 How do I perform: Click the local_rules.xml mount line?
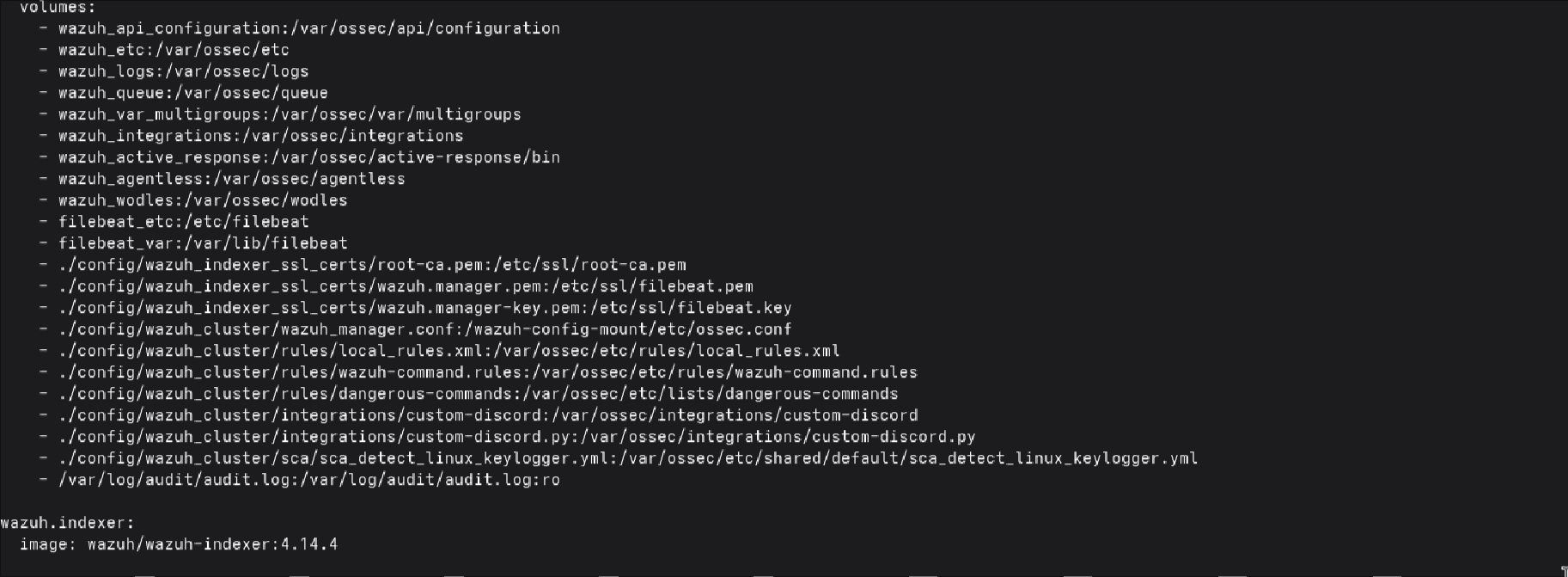coord(448,351)
